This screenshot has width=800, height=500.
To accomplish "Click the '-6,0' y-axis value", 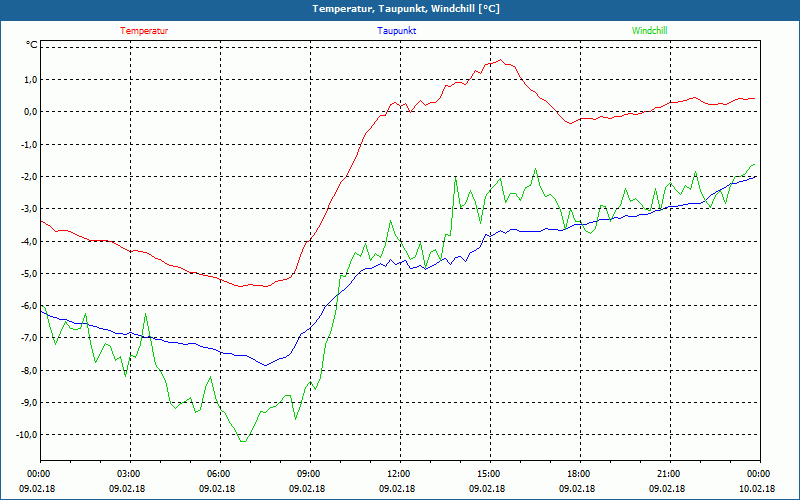I will click(x=29, y=306).
